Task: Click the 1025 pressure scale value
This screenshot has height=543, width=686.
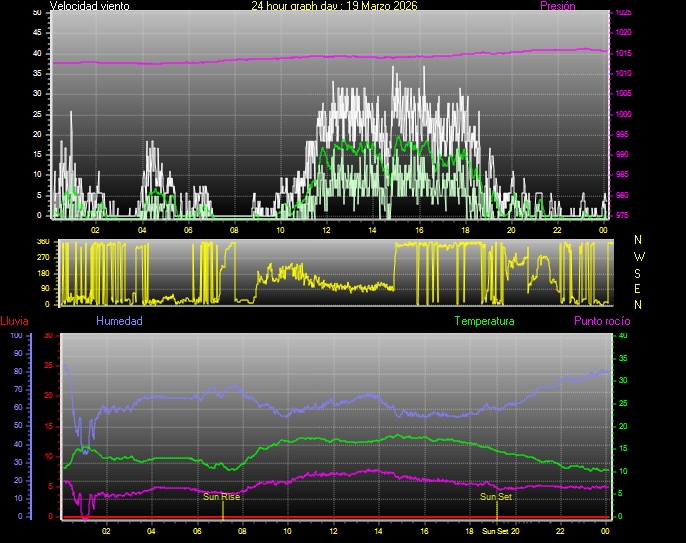Action: pyautogui.click(x=623, y=13)
